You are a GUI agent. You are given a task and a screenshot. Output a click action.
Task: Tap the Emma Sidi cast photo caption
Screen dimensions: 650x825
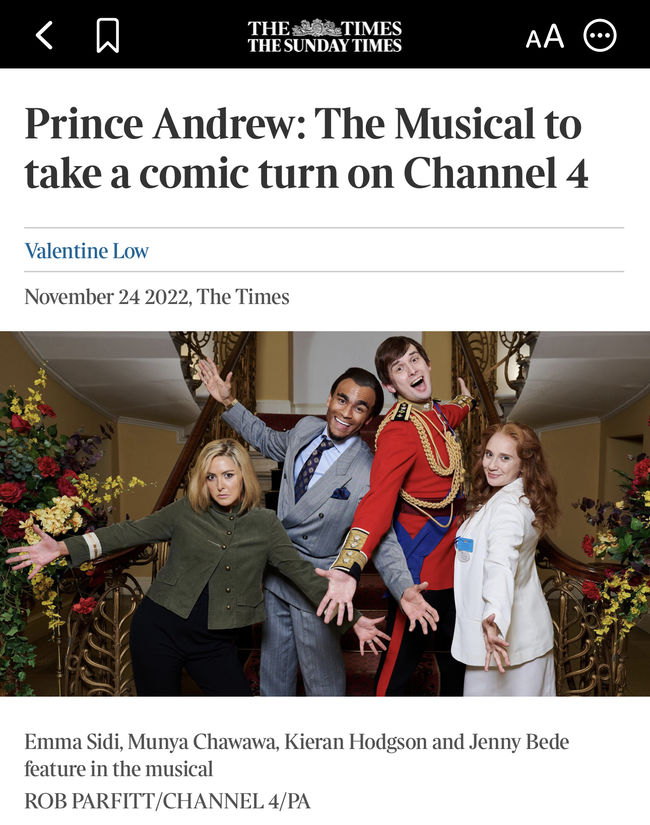pyautogui.click(x=297, y=755)
